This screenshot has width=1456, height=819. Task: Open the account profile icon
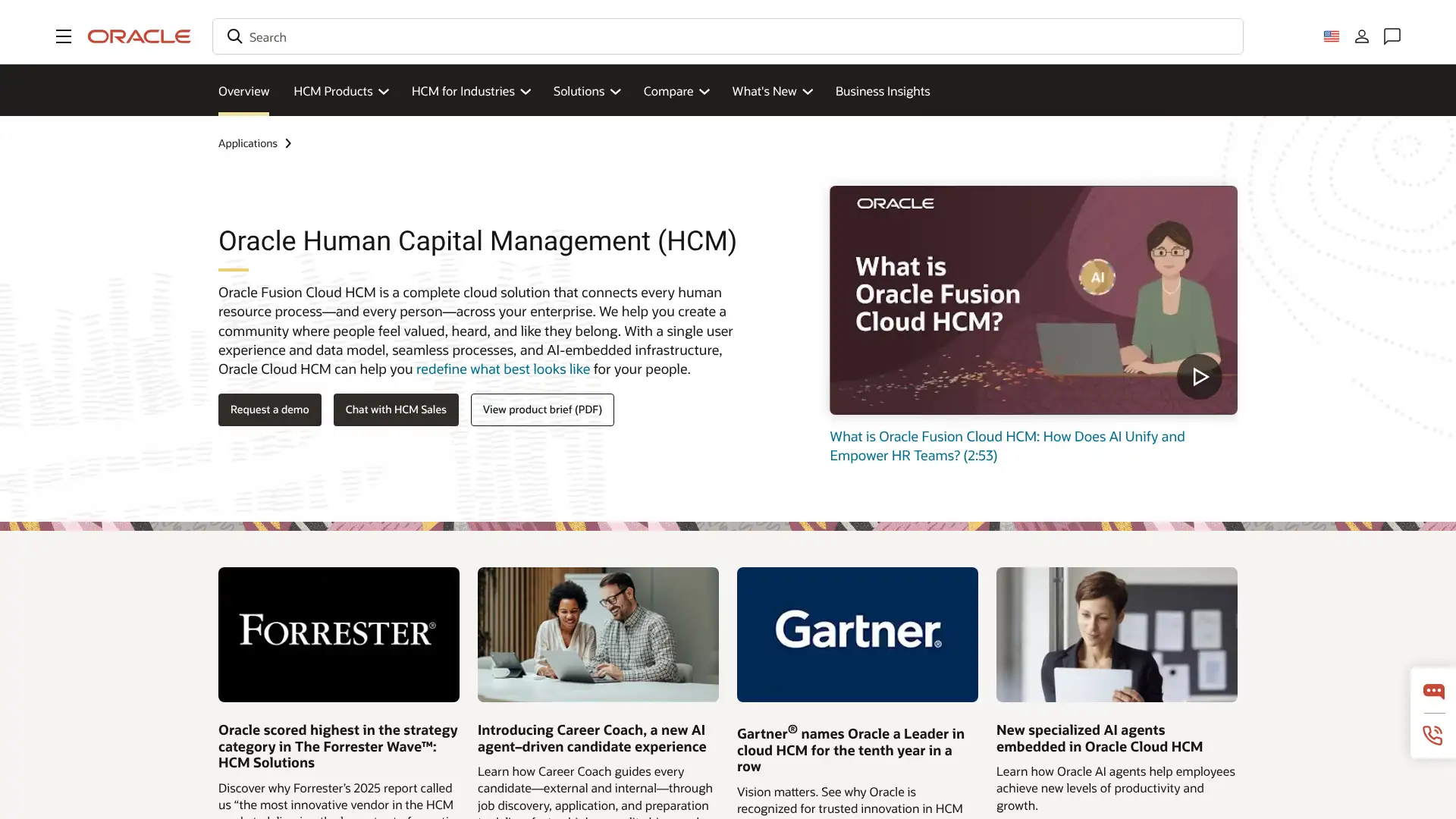click(1361, 36)
